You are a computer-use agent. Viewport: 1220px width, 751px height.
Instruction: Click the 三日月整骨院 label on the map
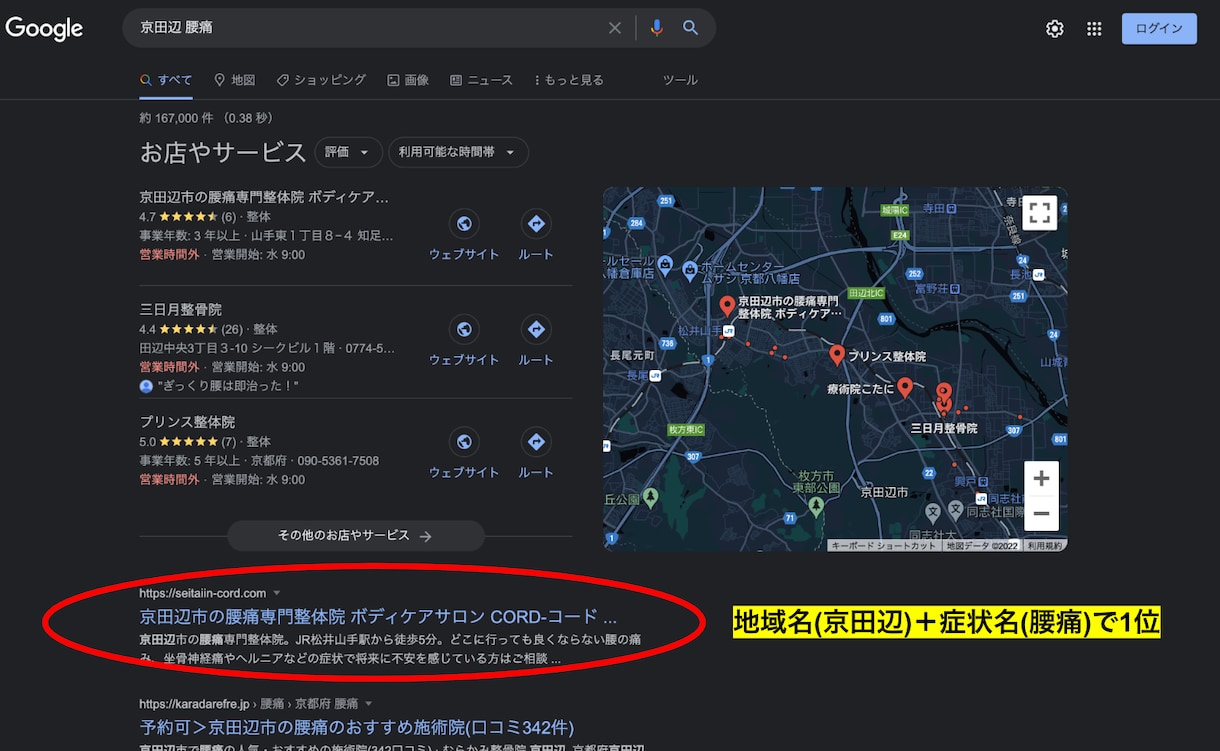coord(943,428)
